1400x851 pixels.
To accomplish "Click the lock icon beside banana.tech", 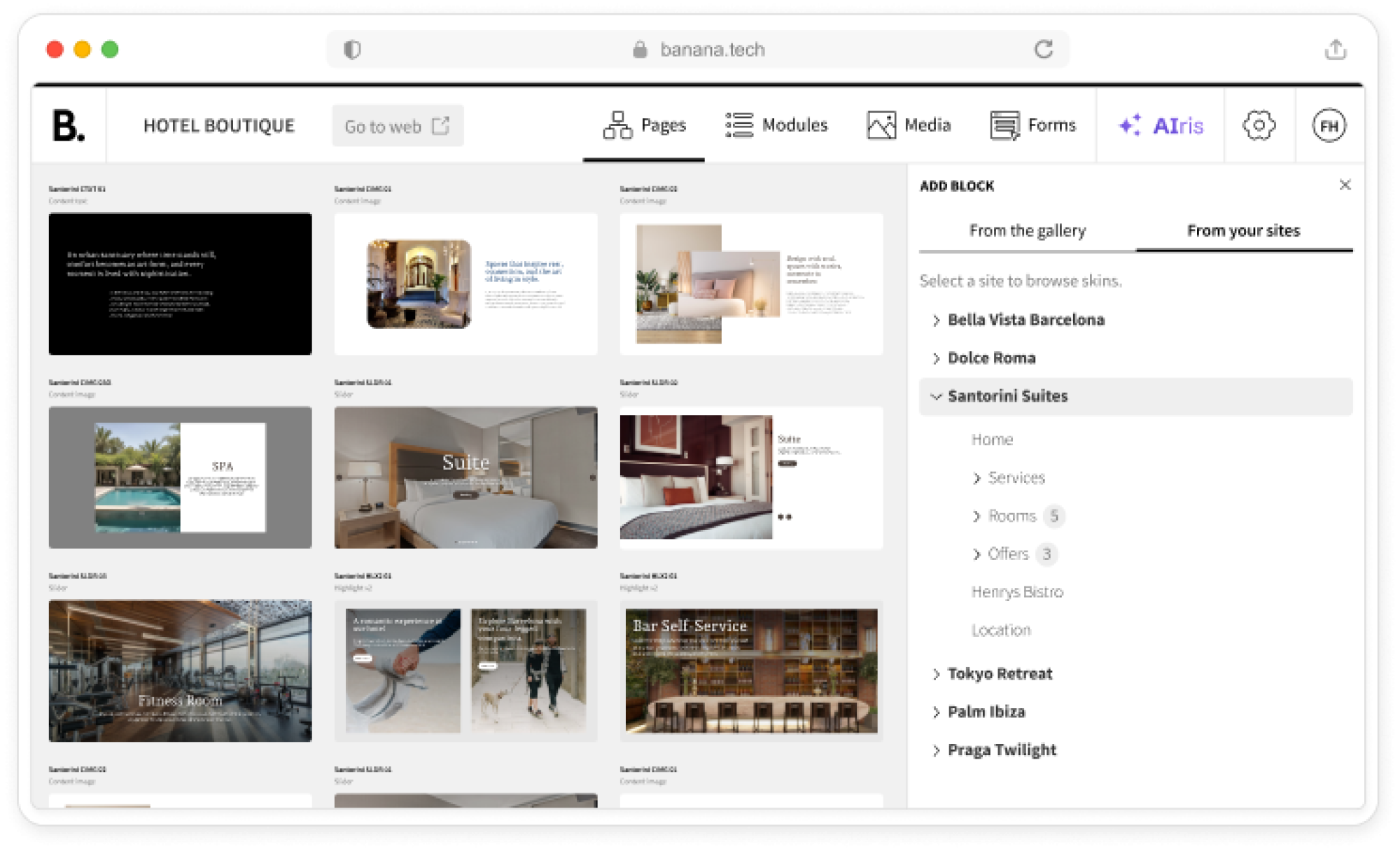I will coord(640,49).
